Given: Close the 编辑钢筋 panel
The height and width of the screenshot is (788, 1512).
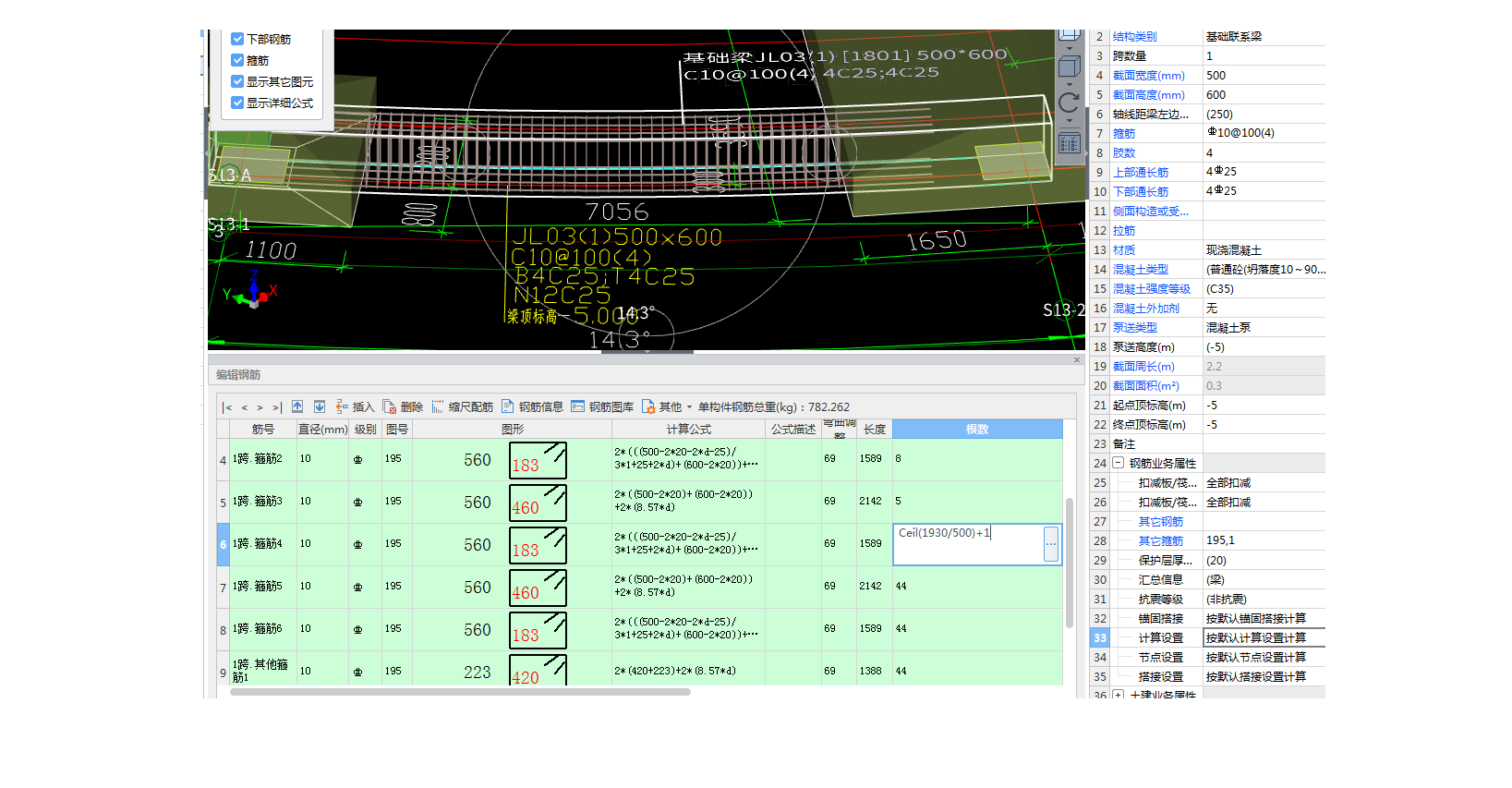Looking at the screenshot, I should pyautogui.click(x=1077, y=359).
